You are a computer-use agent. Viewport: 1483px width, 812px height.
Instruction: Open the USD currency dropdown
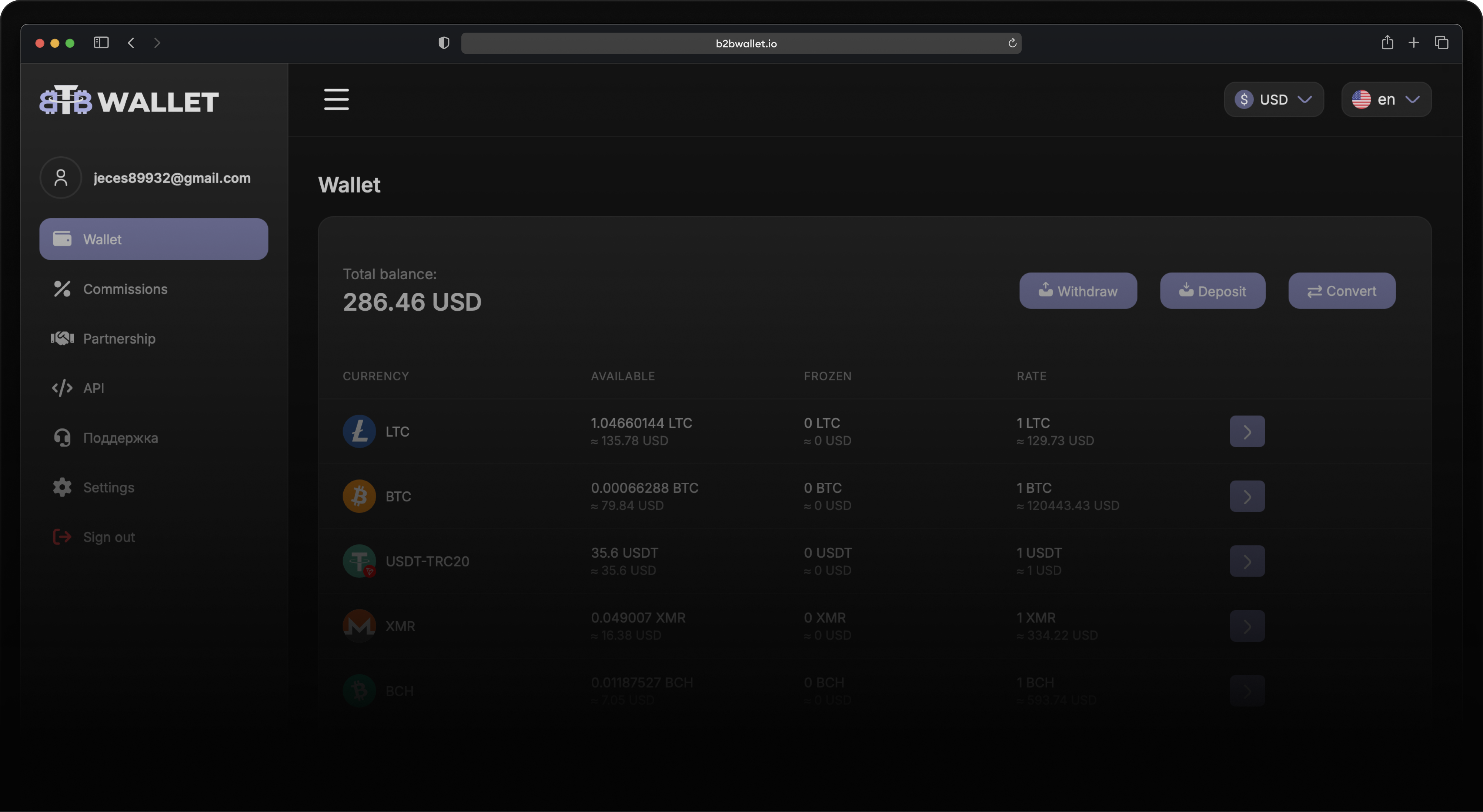tap(1273, 100)
